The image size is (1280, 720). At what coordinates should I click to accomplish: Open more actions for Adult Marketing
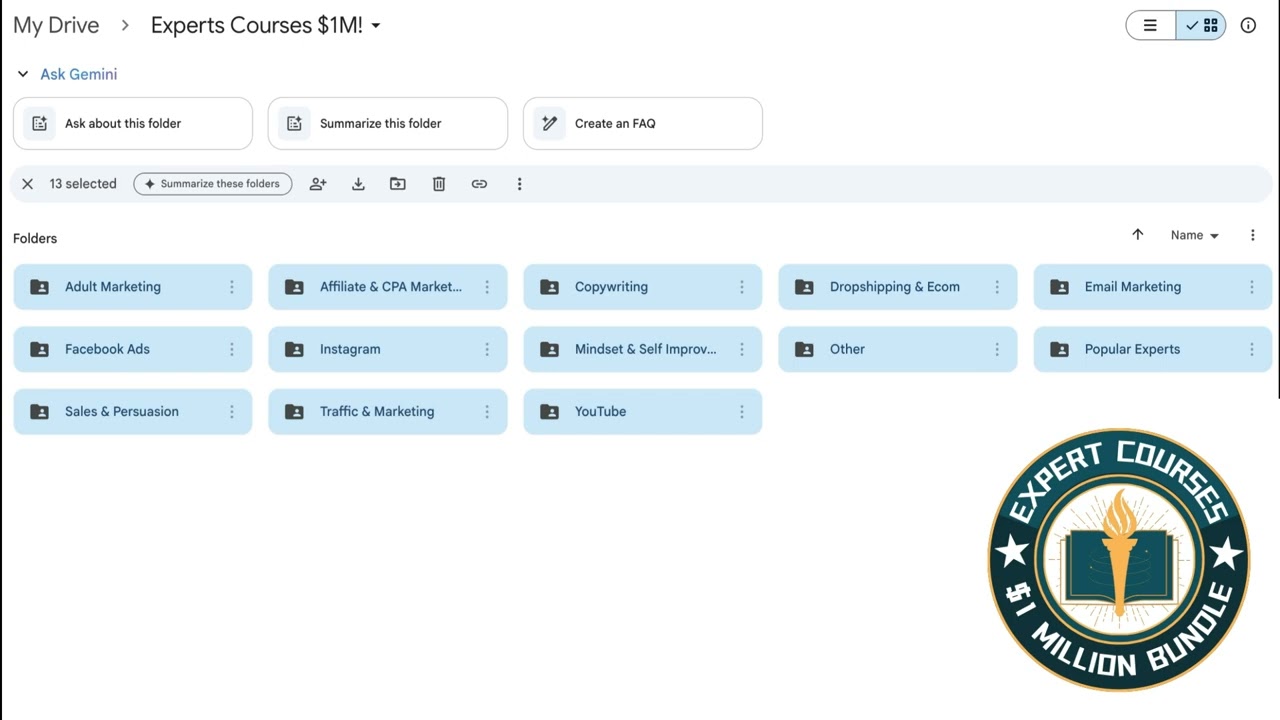coord(232,287)
